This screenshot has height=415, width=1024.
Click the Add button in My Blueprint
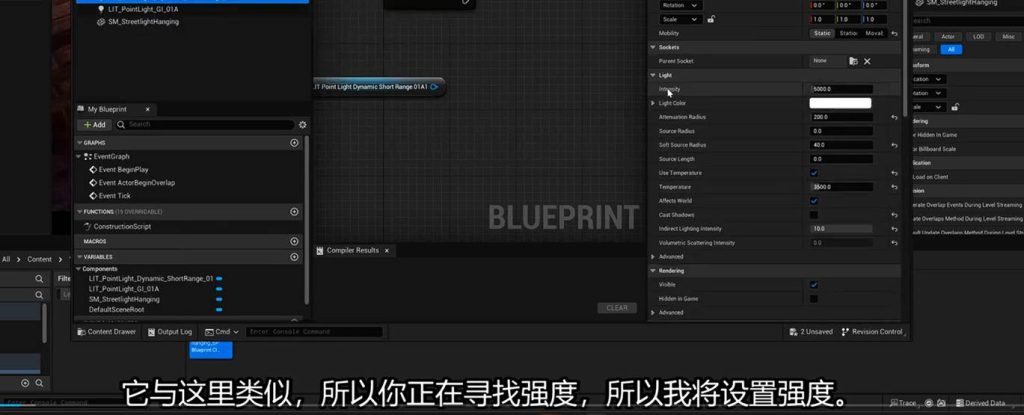click(94, 125)
